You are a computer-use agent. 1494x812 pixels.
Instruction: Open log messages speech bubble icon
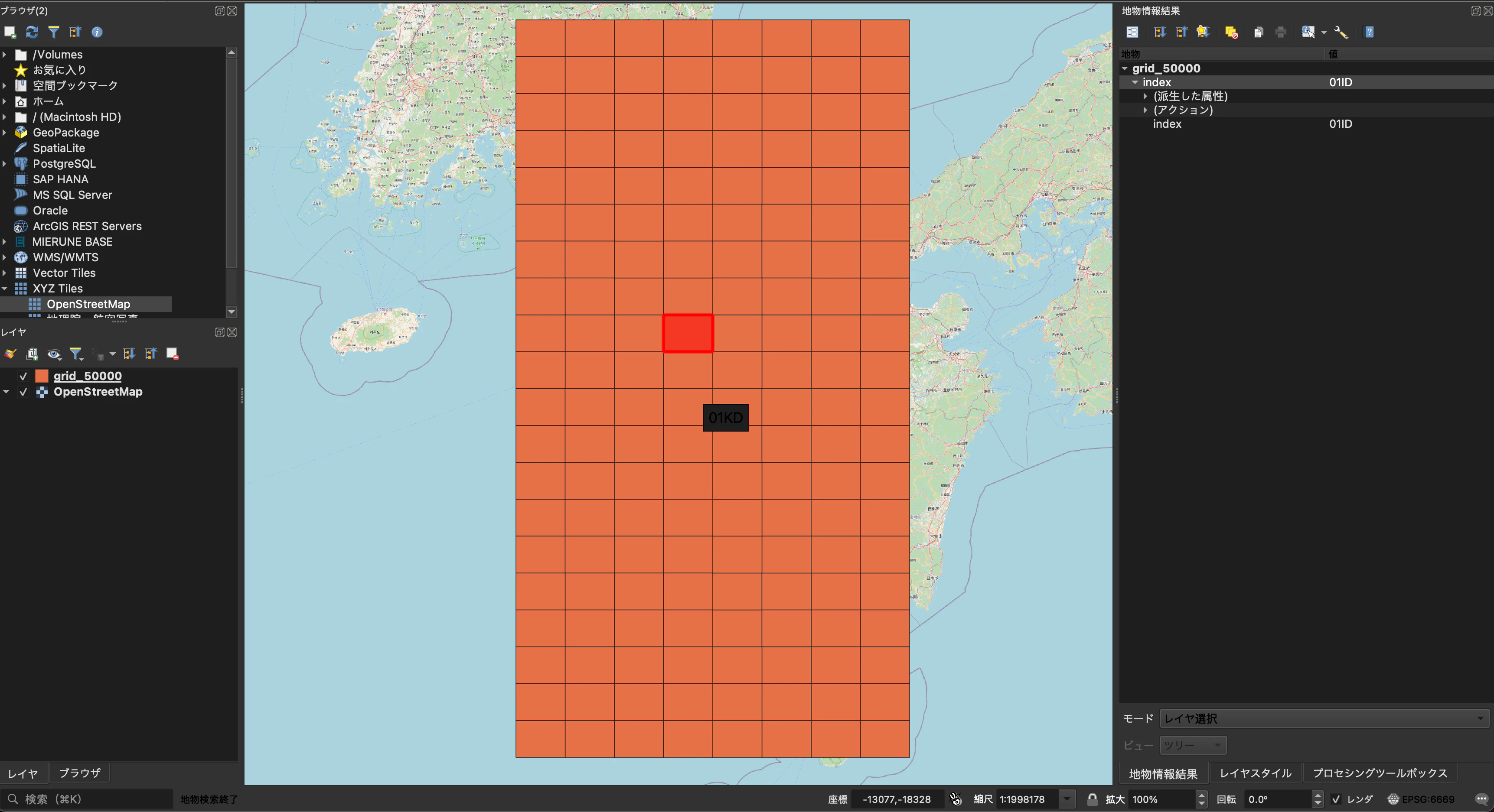coord(1481,799)
